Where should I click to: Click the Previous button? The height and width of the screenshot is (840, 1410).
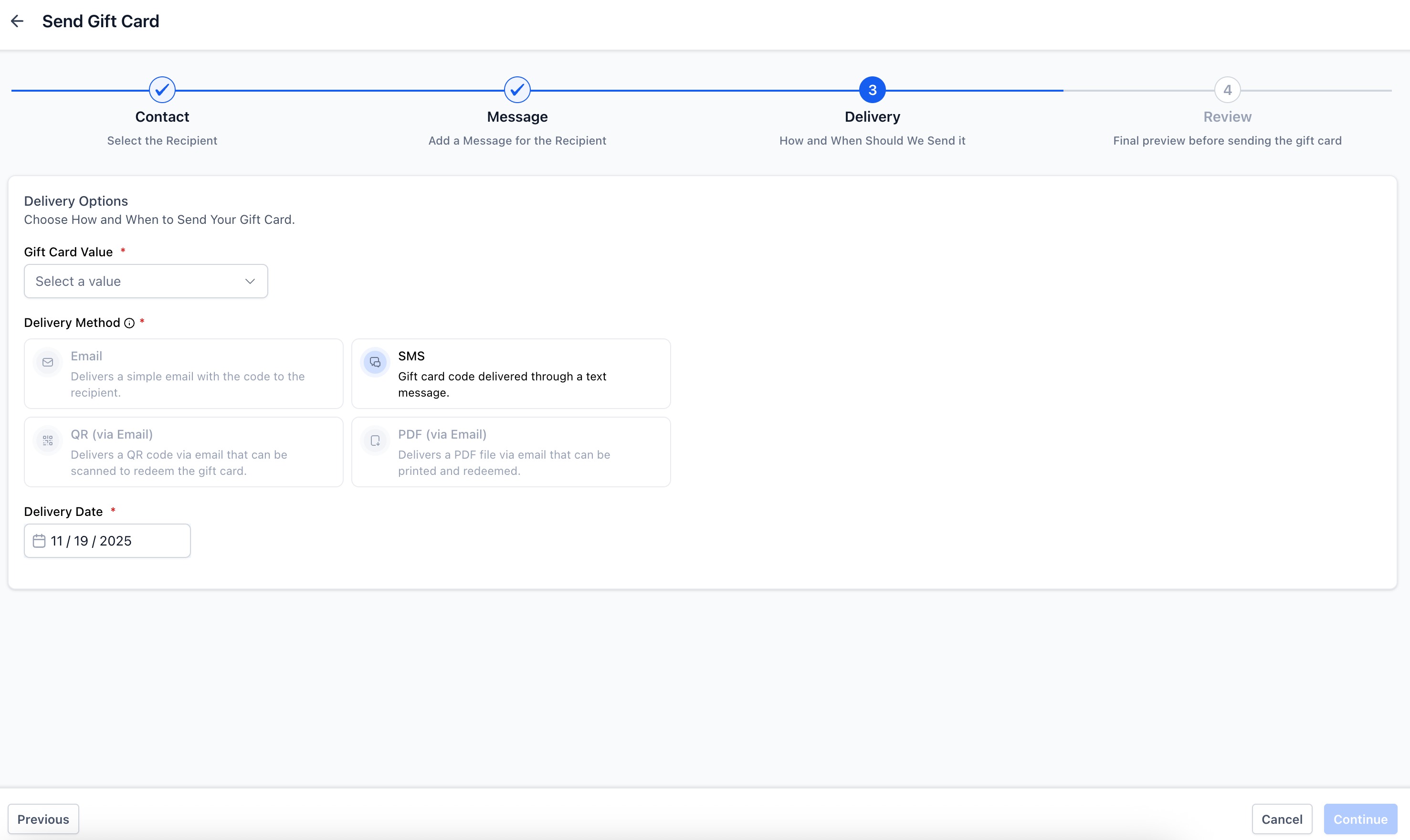coord(43,819)
